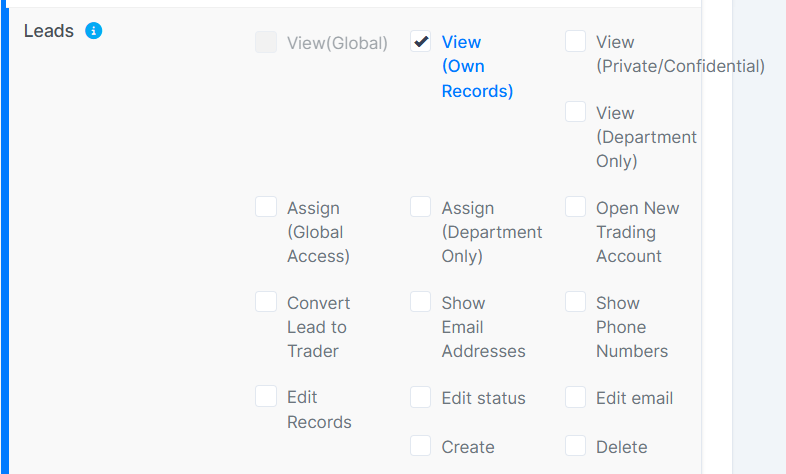
Task: Tick the Show Email Addresses checkbox
Action: [x=421, y=302]
